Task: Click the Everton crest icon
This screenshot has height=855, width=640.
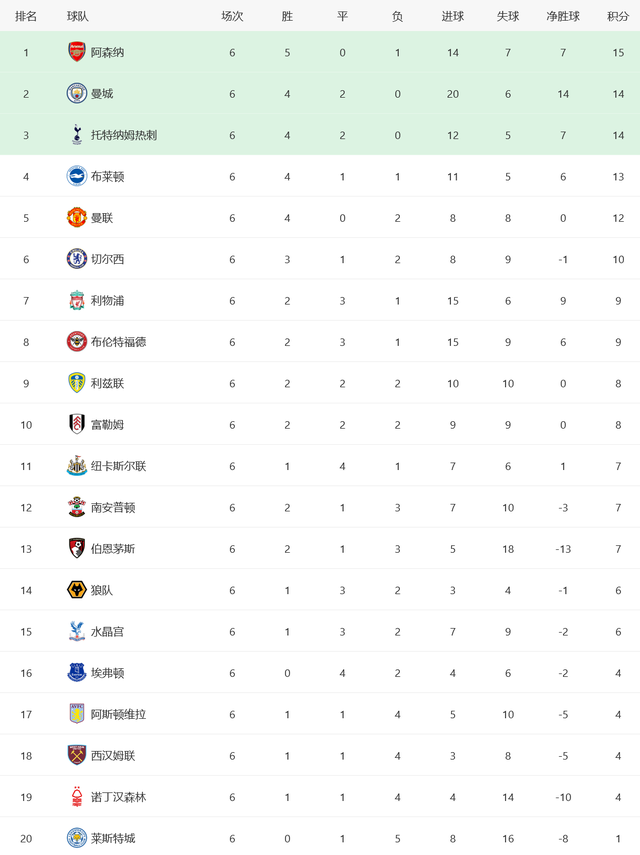Action: tap(77, 673)
